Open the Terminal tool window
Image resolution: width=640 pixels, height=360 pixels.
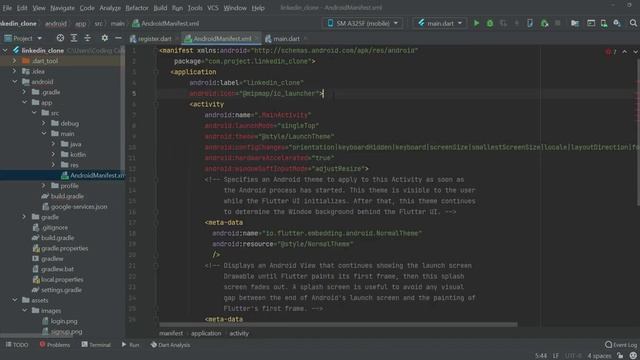point(96,345)
